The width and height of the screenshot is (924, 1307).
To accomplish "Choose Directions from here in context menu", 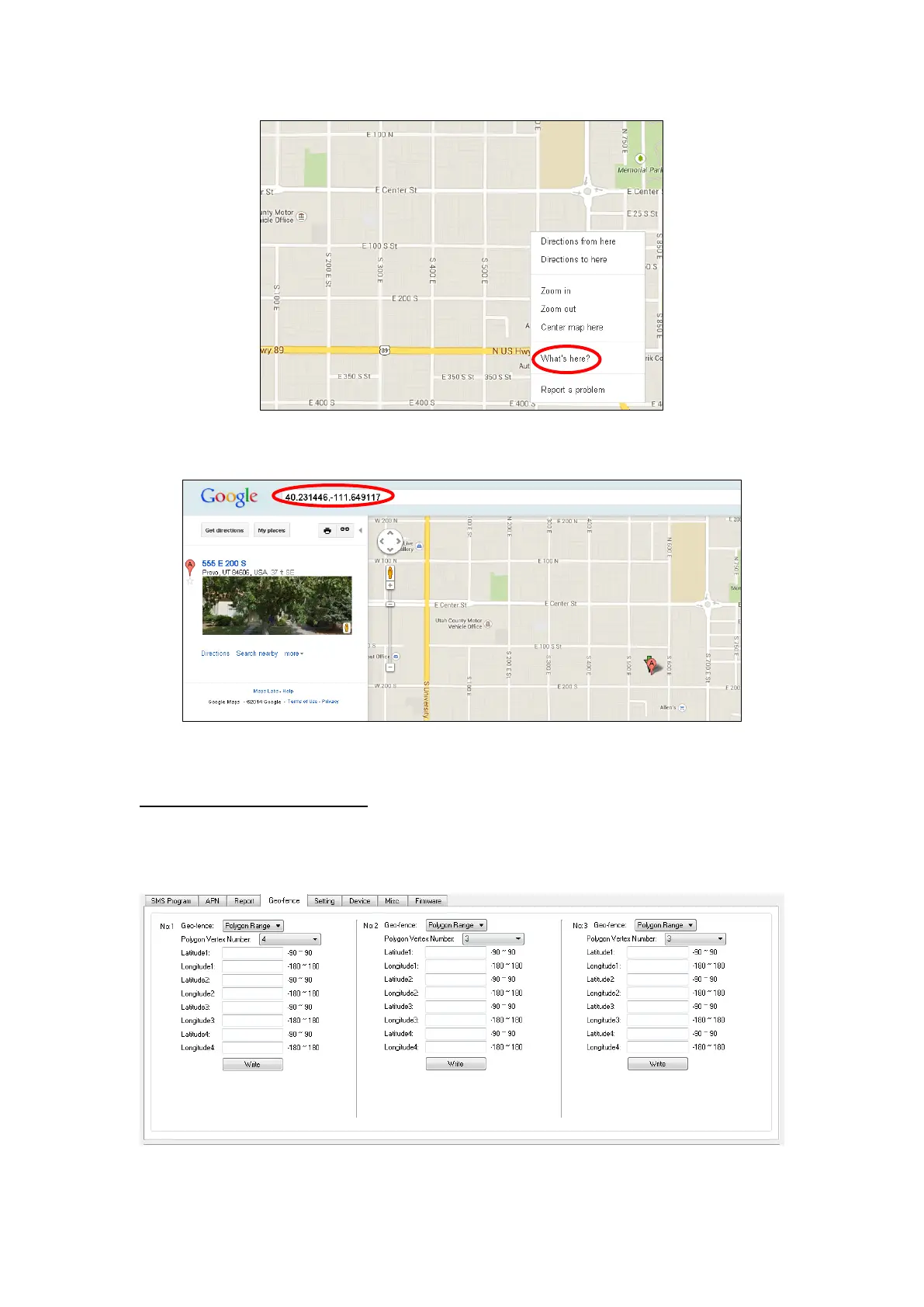I will point(578,241).
